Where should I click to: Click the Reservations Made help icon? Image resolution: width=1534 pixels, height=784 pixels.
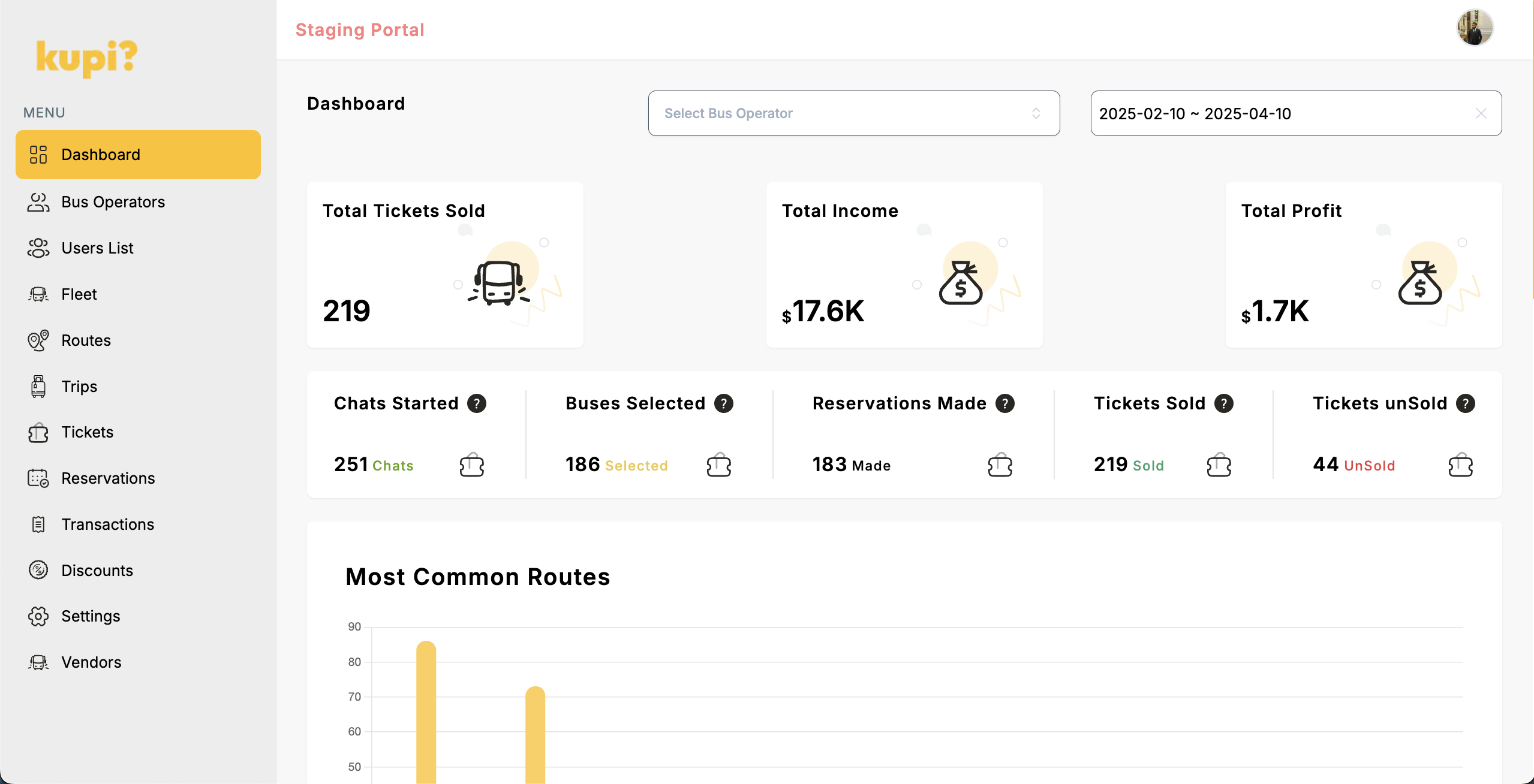(x=1005, y=403)
